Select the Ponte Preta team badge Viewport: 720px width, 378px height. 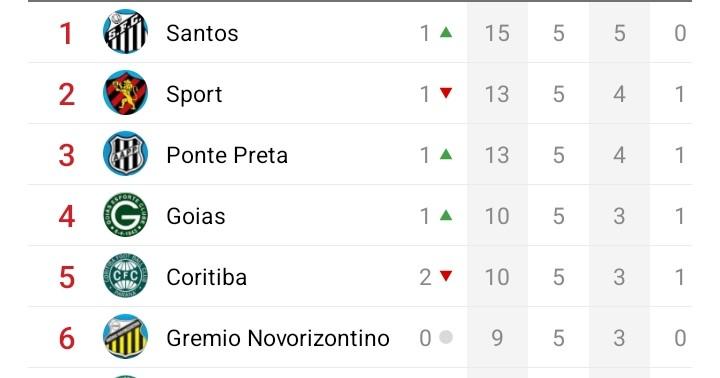[125, 154]
